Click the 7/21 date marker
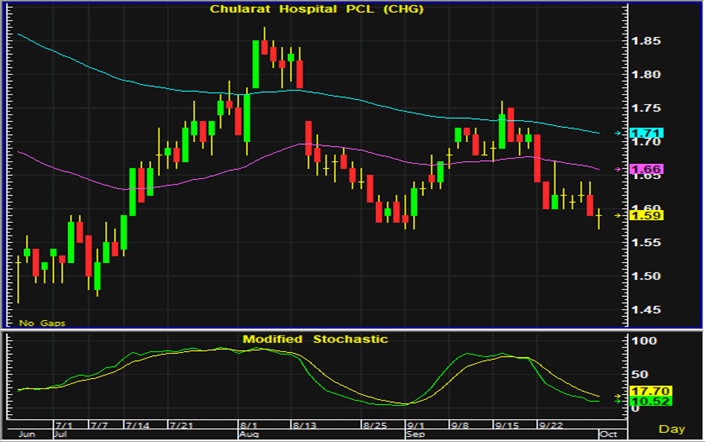Image resolution: width=705 pixels, height=442 pixels. tap(181, 426)
